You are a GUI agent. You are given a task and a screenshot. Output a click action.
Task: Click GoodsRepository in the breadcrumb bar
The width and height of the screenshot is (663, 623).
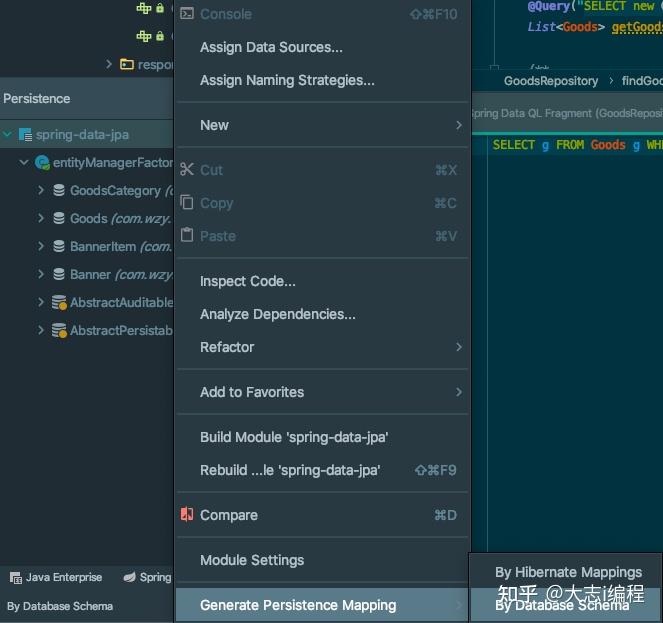coord(550,81)
